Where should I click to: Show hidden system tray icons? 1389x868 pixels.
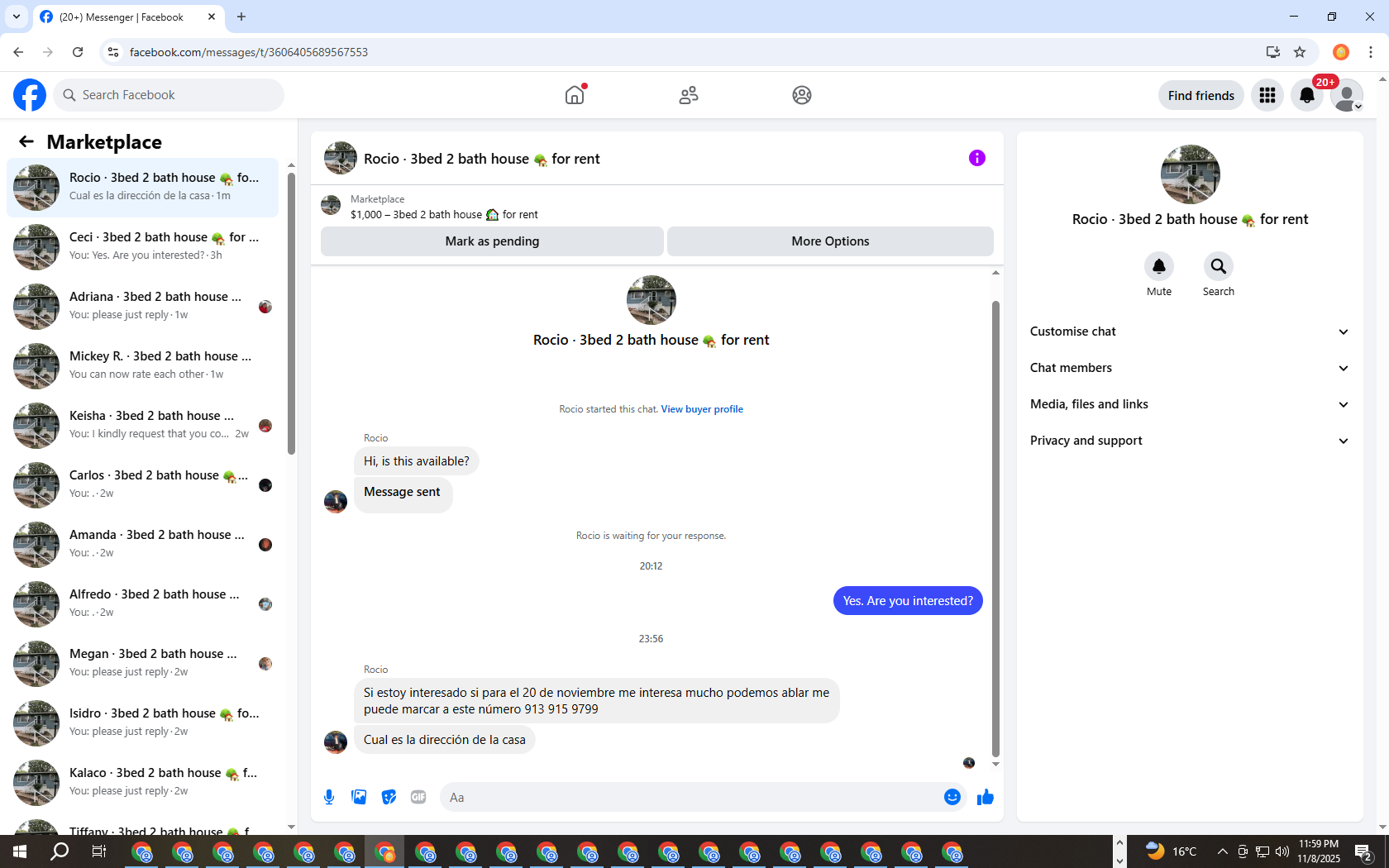(1222, 851)
